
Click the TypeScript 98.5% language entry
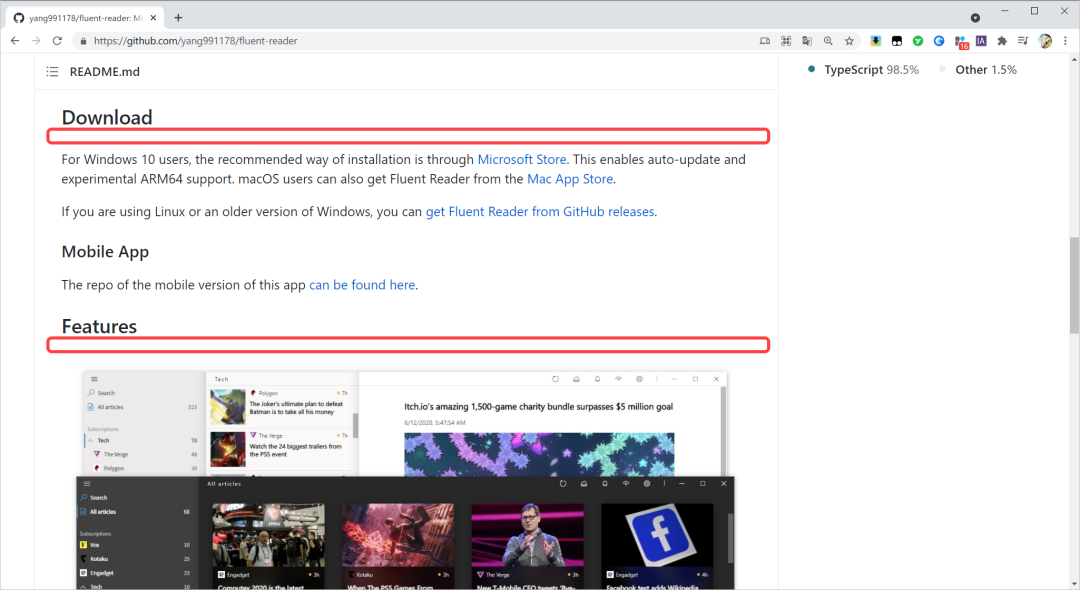[x=864, y=70]
